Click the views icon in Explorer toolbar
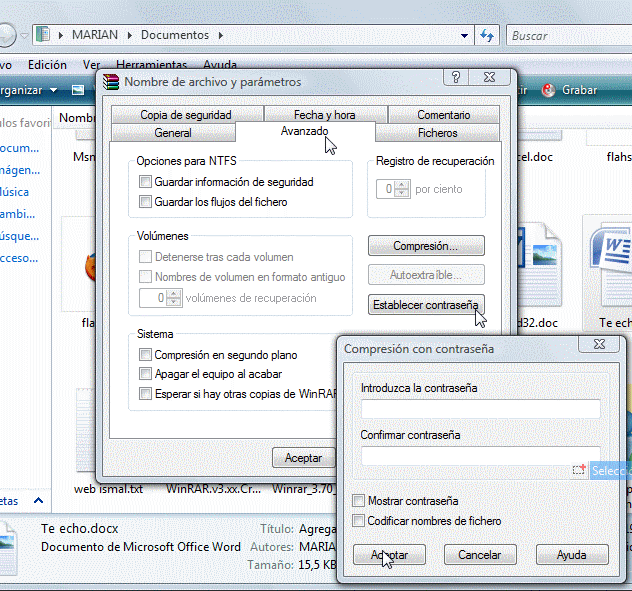 pyautogui.click(x=78, y=90)
